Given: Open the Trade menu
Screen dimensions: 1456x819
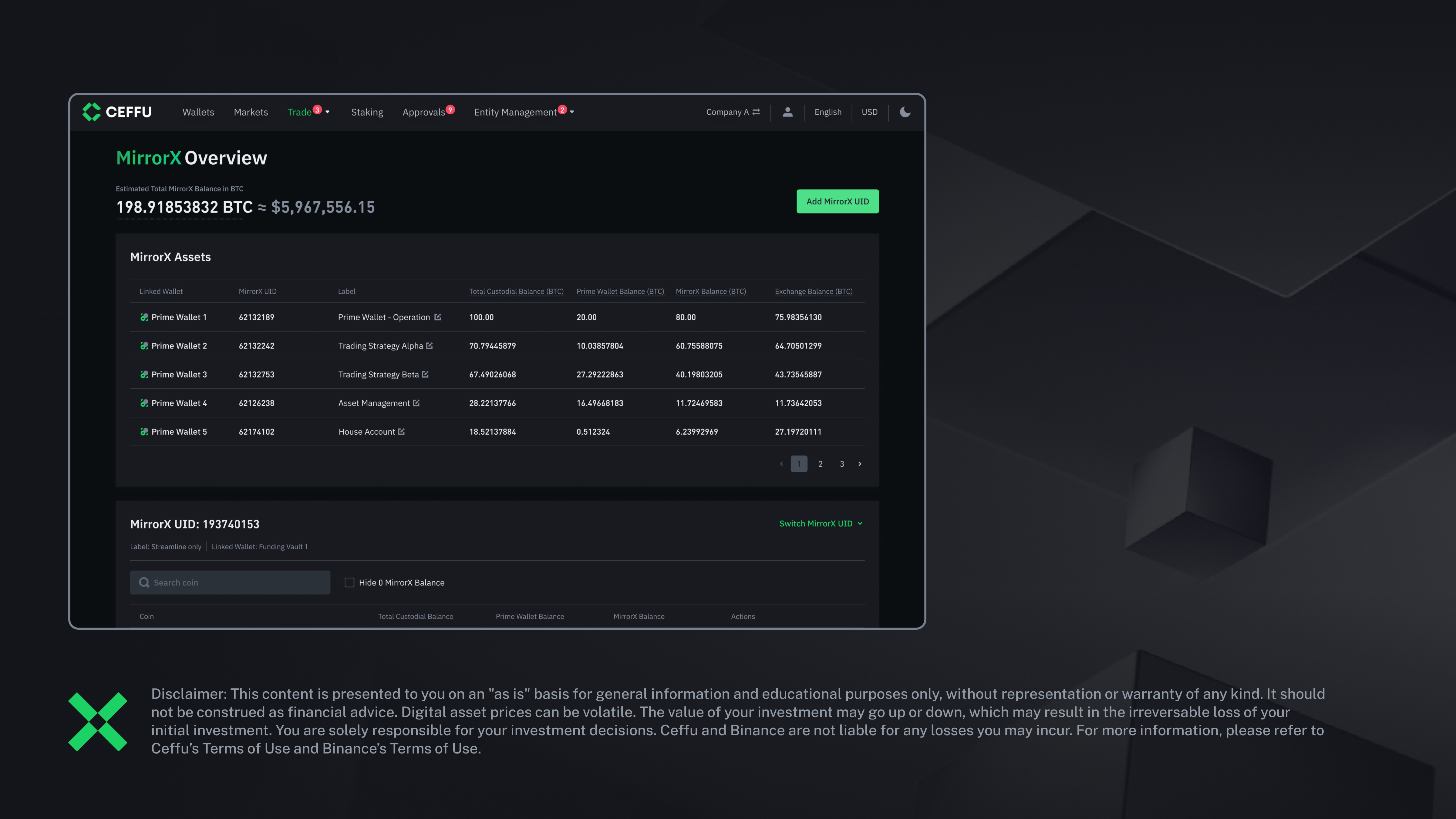Looking at the screenshot, I should coord(300,112).
